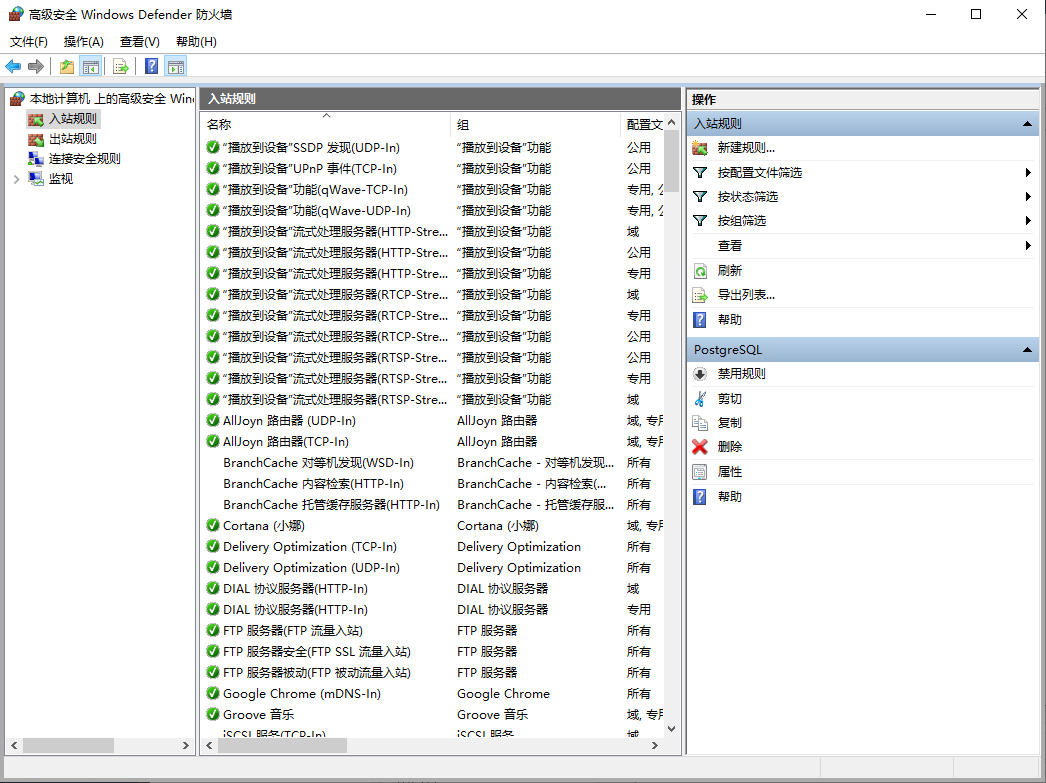This screenshot has height=783, width=1046.
Task: Collapse the PostgreSQL actions section
Action: click(1027, 350)
